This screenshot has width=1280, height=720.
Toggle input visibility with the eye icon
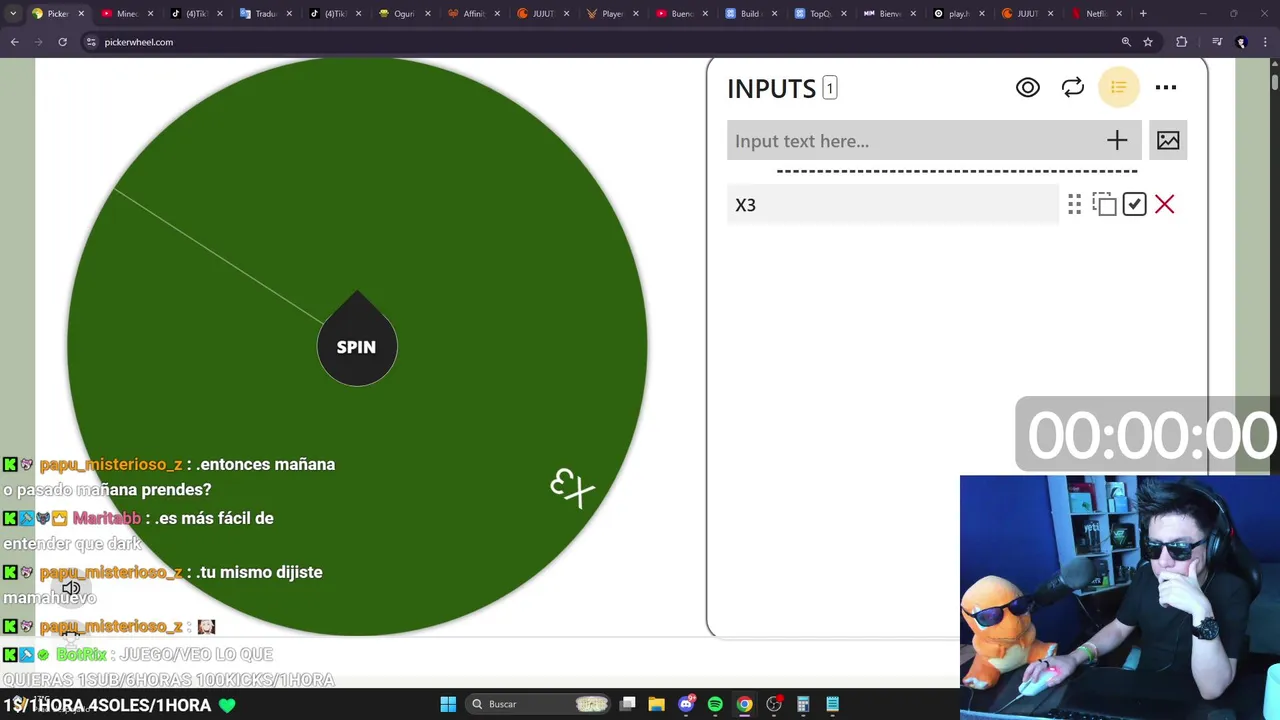point(1027,88)
